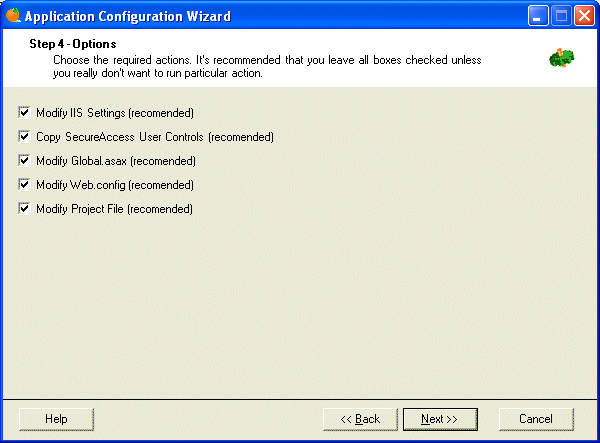The image size is (600, 443).
Task: Cancel the configuration wizard
Action: (536, 419)
